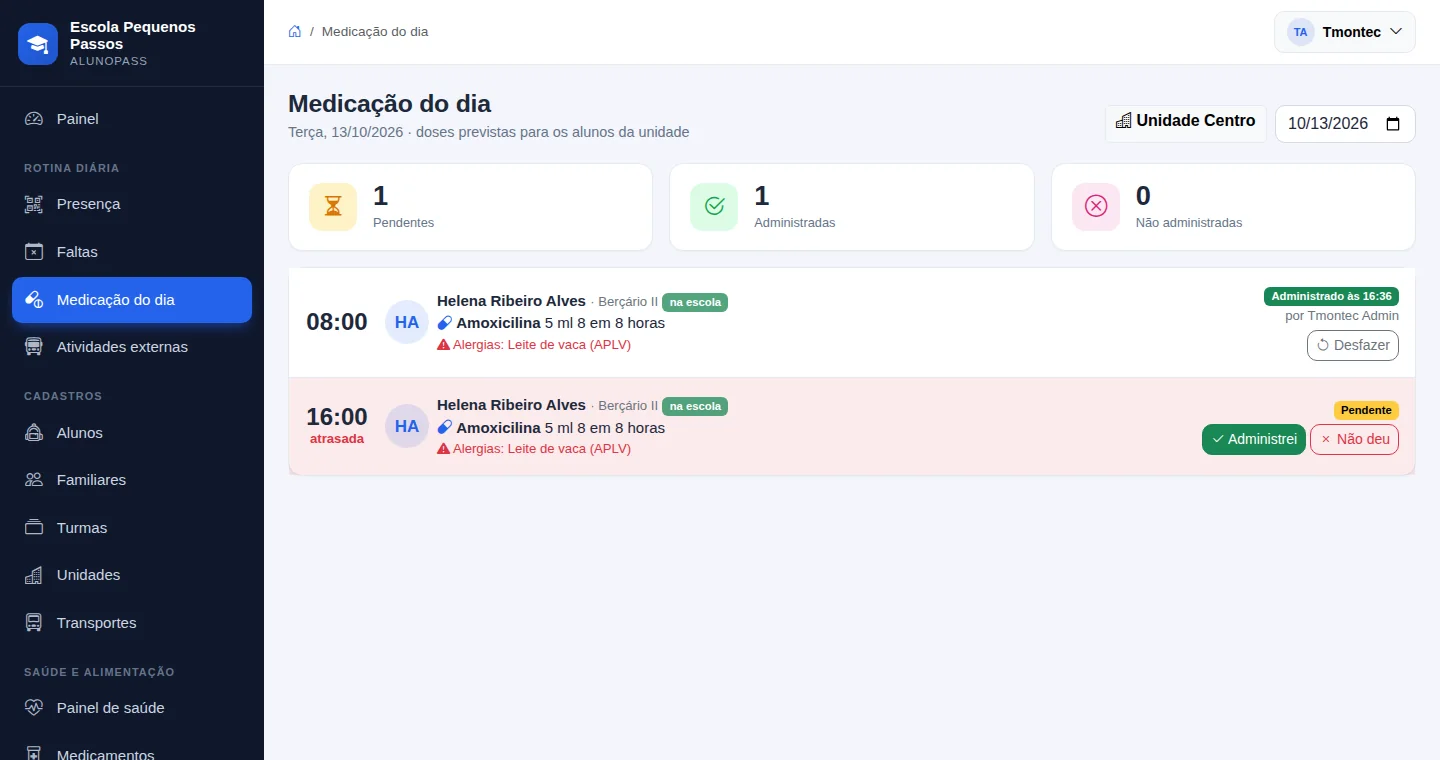The height and width of the screenshot is (760, 1440).
Task: Navigate to Familiares
Action: pos(132,480)
